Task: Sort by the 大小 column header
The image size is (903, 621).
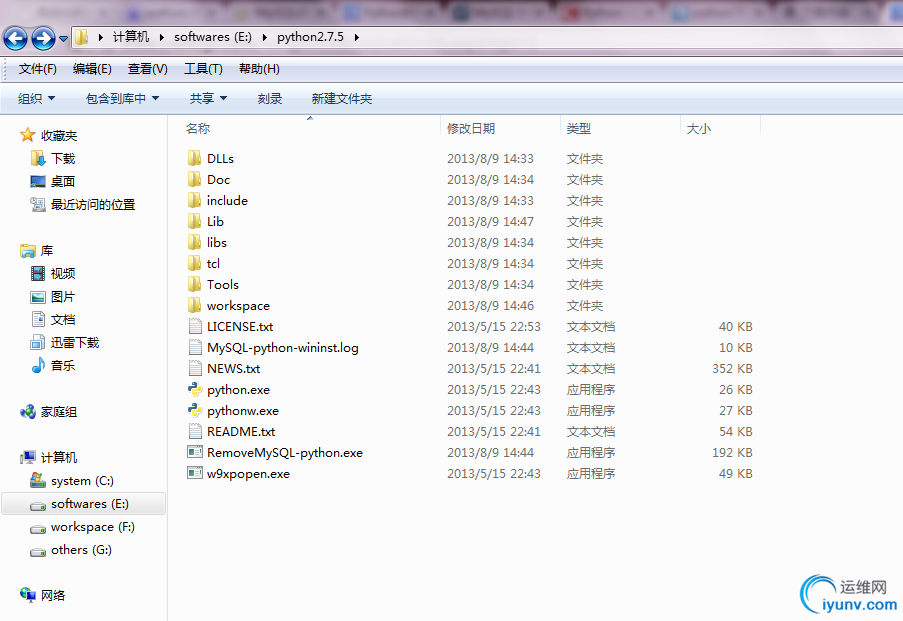Action: [x=698, y=128]
